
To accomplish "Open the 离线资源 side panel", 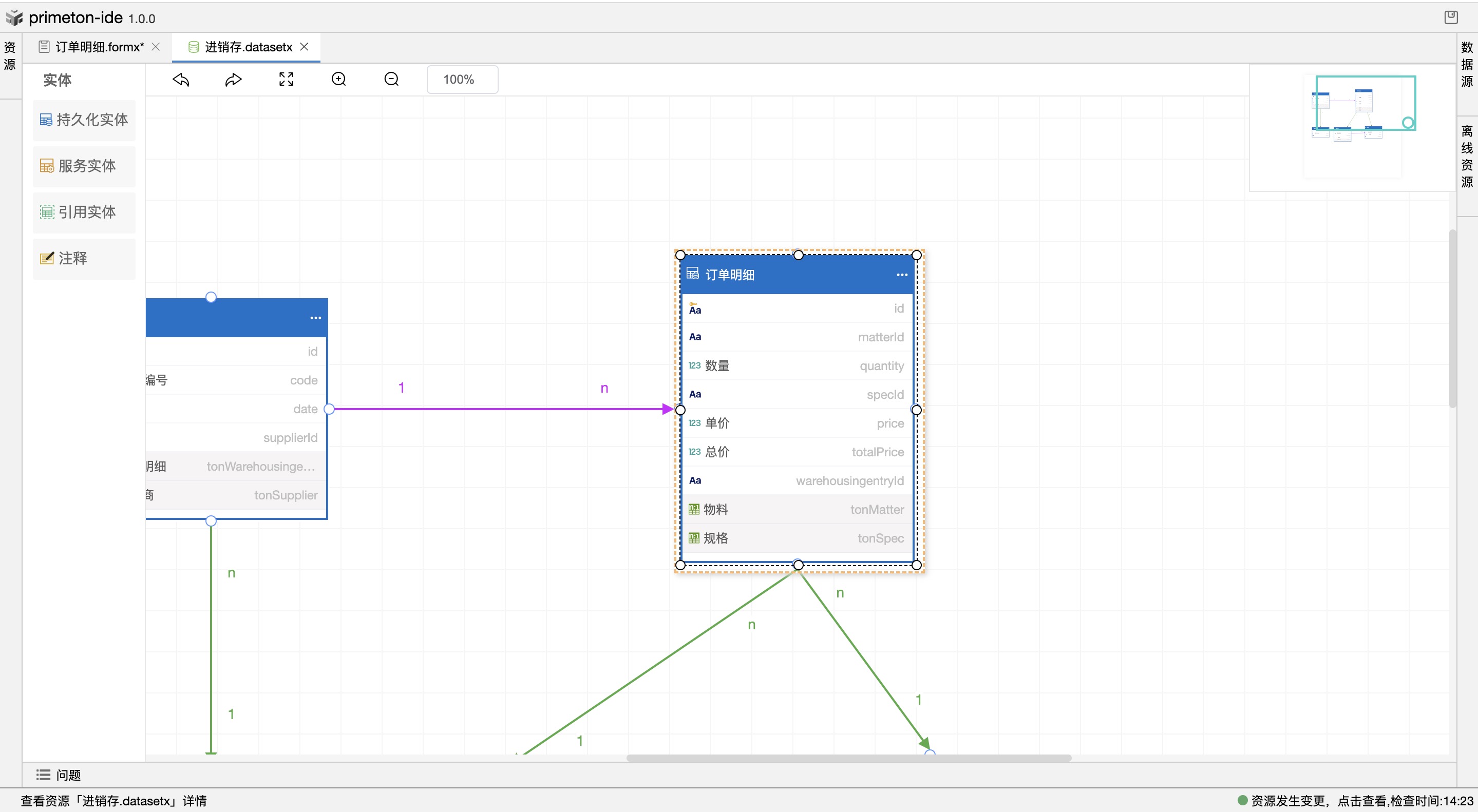I will pos(1467,157).
